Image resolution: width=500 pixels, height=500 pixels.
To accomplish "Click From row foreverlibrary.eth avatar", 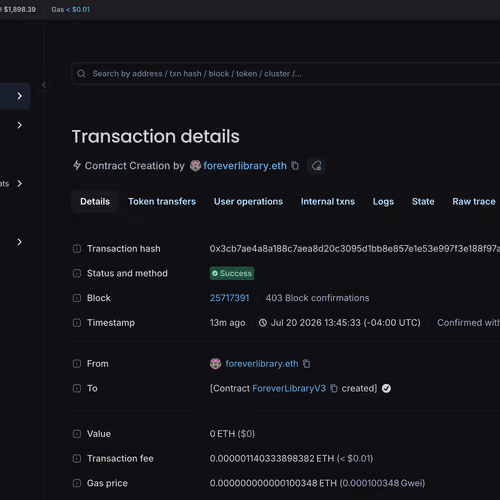I will (215, 364).
